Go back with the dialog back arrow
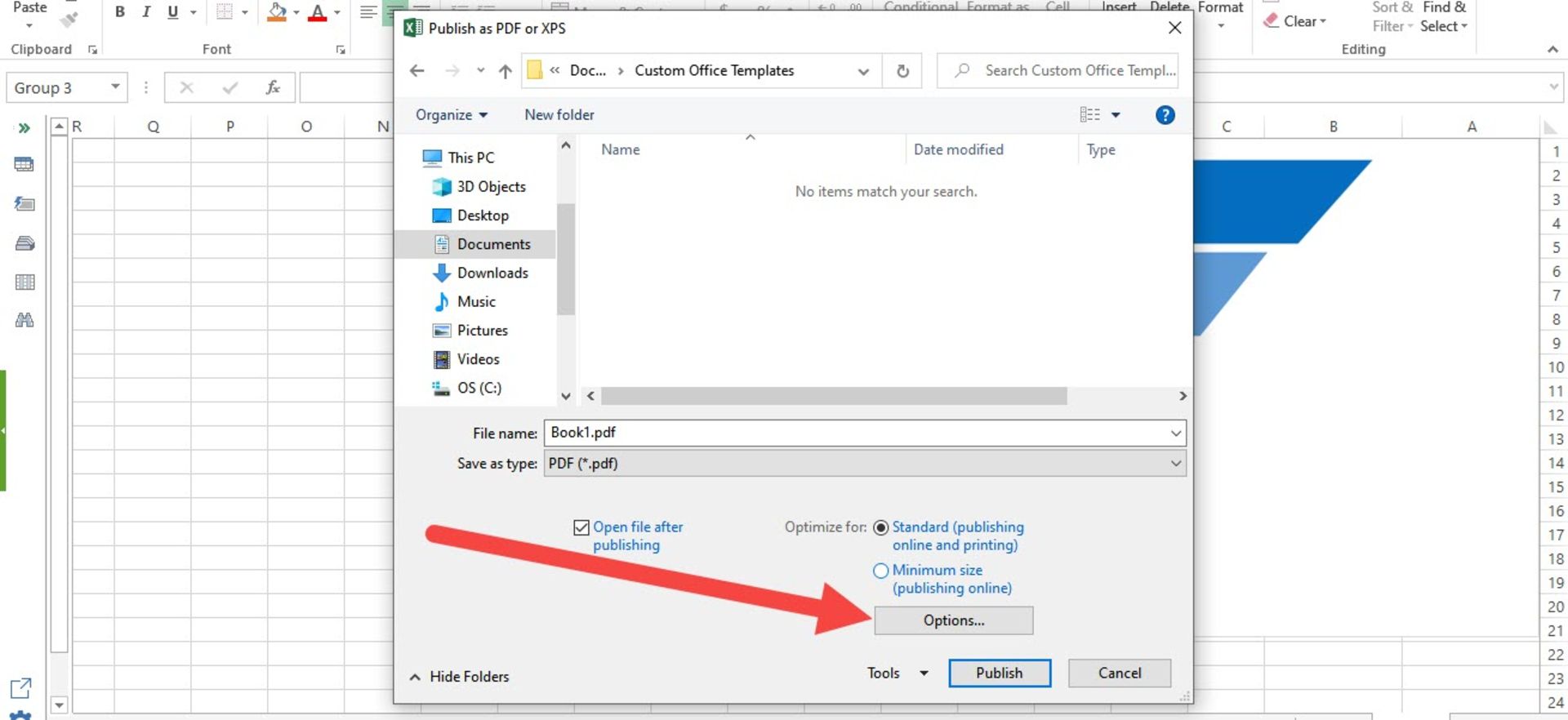The image size is (1568, 720). tap(417, 71)
